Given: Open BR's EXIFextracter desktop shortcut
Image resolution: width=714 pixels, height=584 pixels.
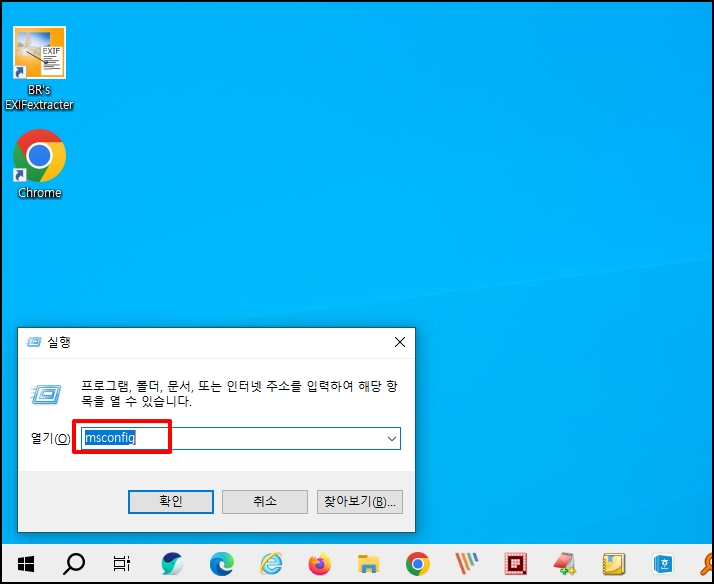Looking at the screenshot, I should (39, 68).
